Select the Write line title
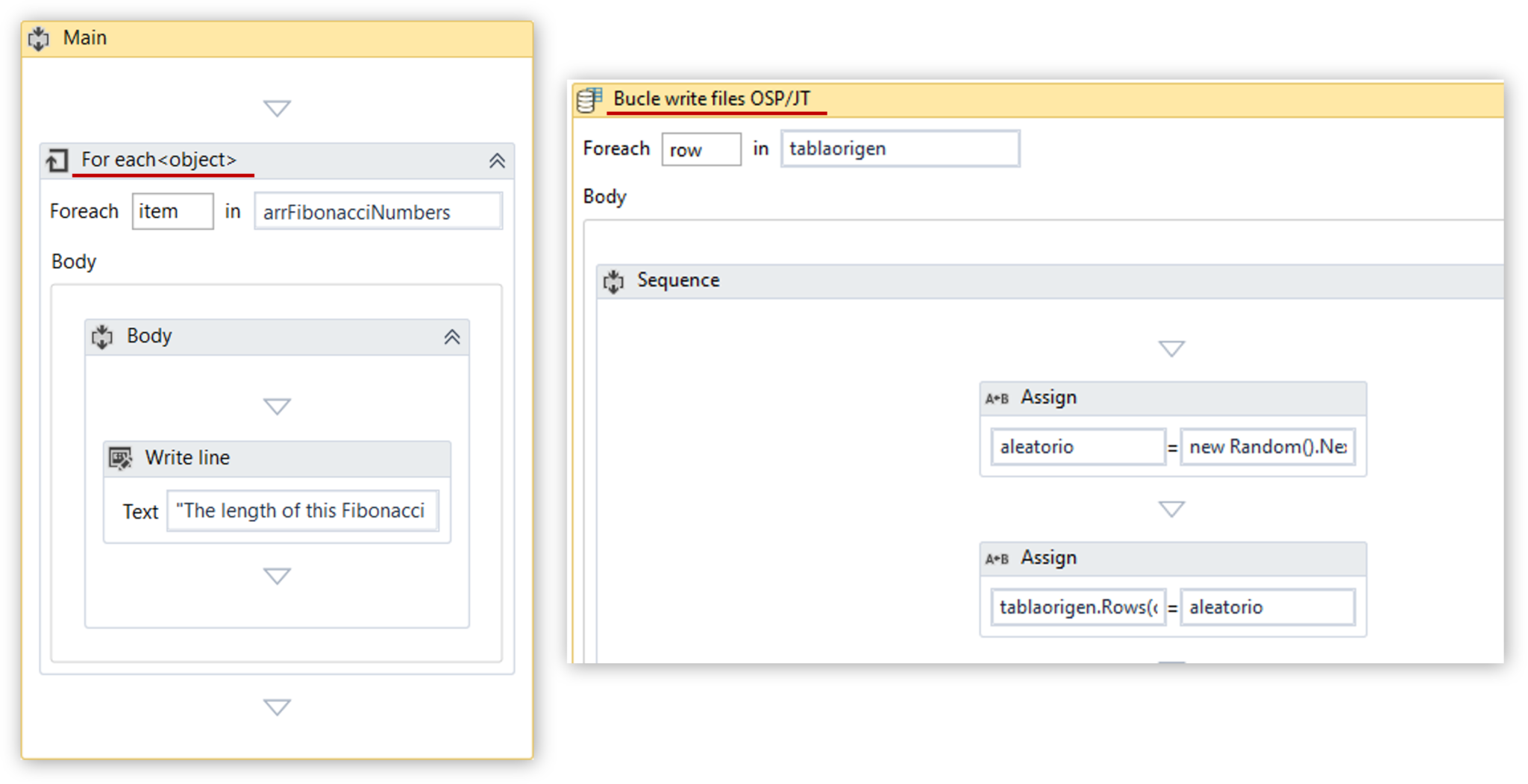 187,457
